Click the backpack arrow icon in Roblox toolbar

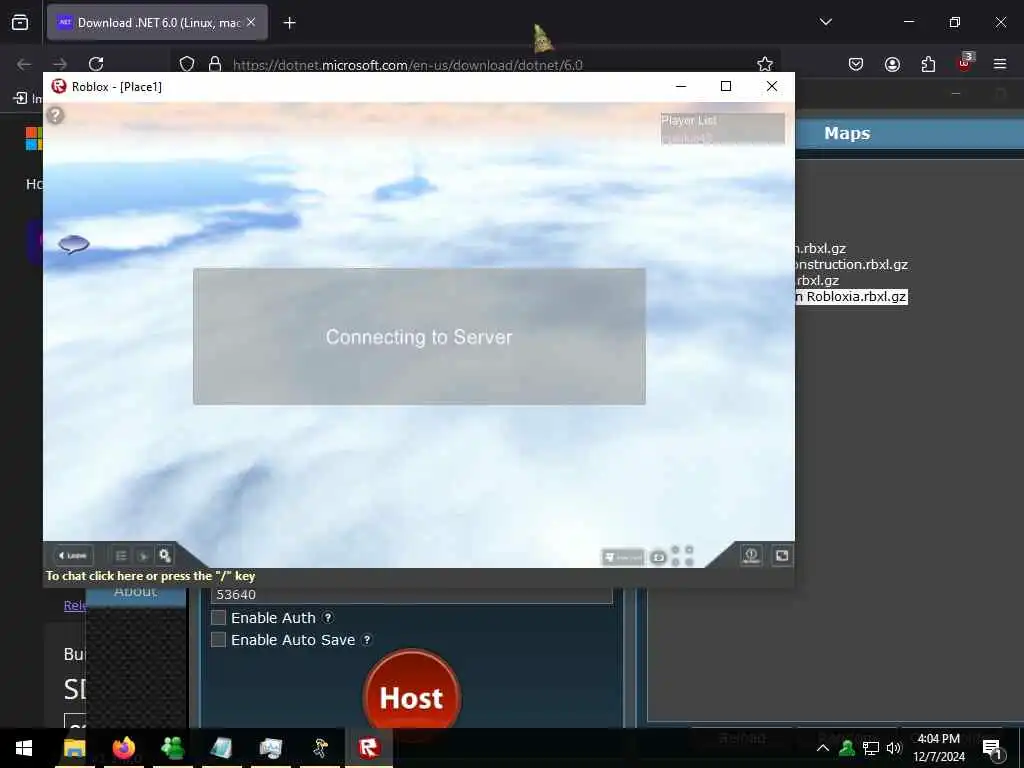[143, 556]
